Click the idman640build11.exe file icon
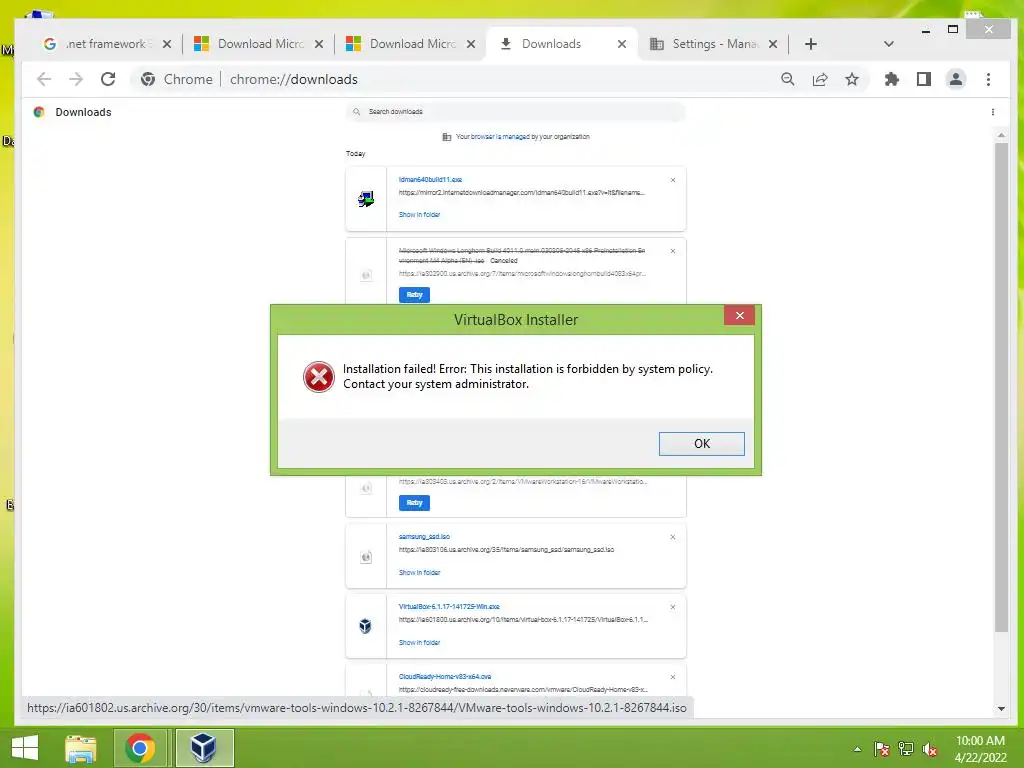Viewport: 1024px width, 768px height. (366, 199)
